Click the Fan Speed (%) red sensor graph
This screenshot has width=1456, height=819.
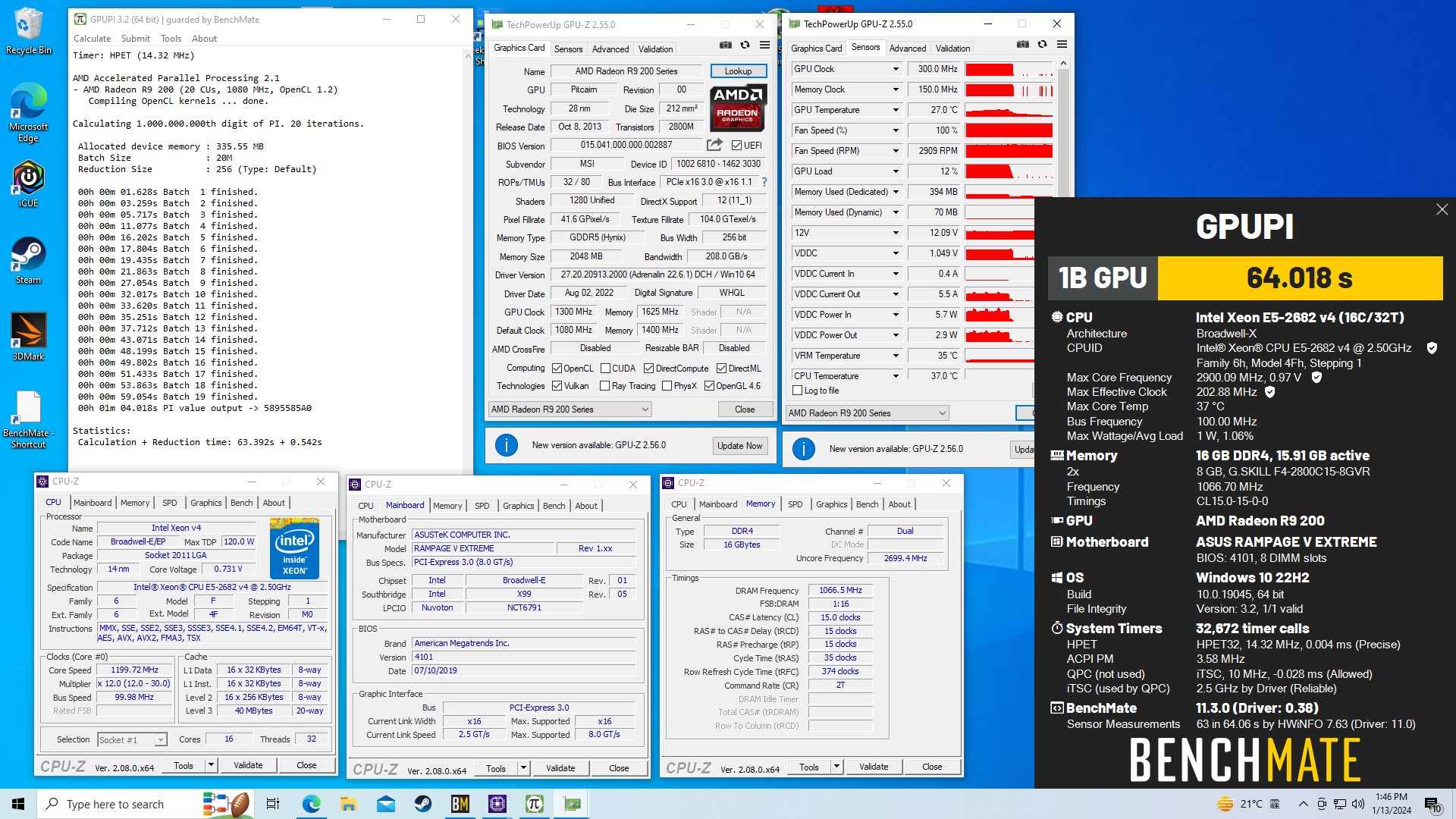(1009, 130)
